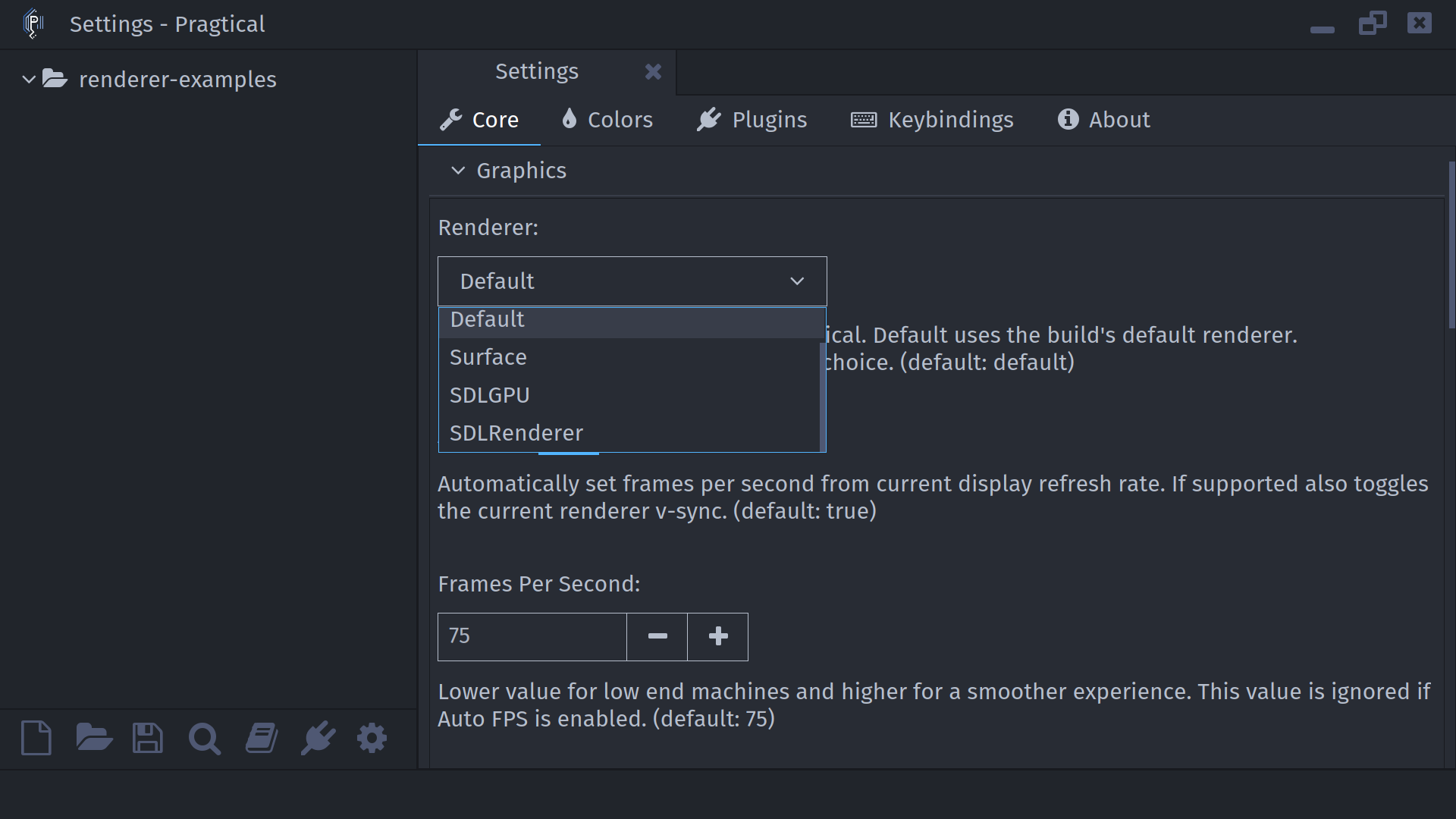
Task: Click the open folder icon beside renderer-examples
Action: pos(55,78)
